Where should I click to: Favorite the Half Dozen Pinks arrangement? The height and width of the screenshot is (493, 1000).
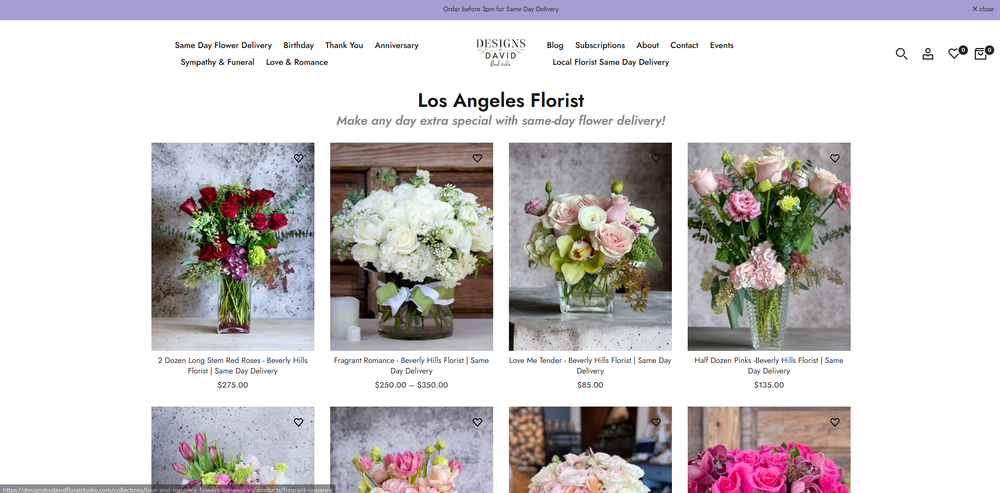[834, 158]
